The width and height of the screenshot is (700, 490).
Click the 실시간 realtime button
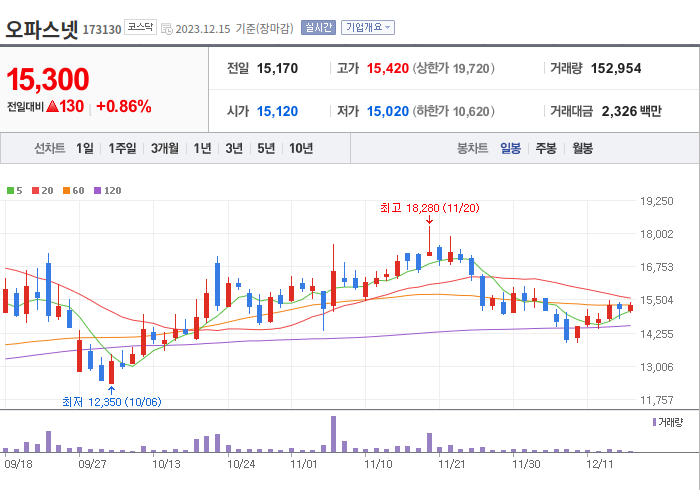click(318, 28)
